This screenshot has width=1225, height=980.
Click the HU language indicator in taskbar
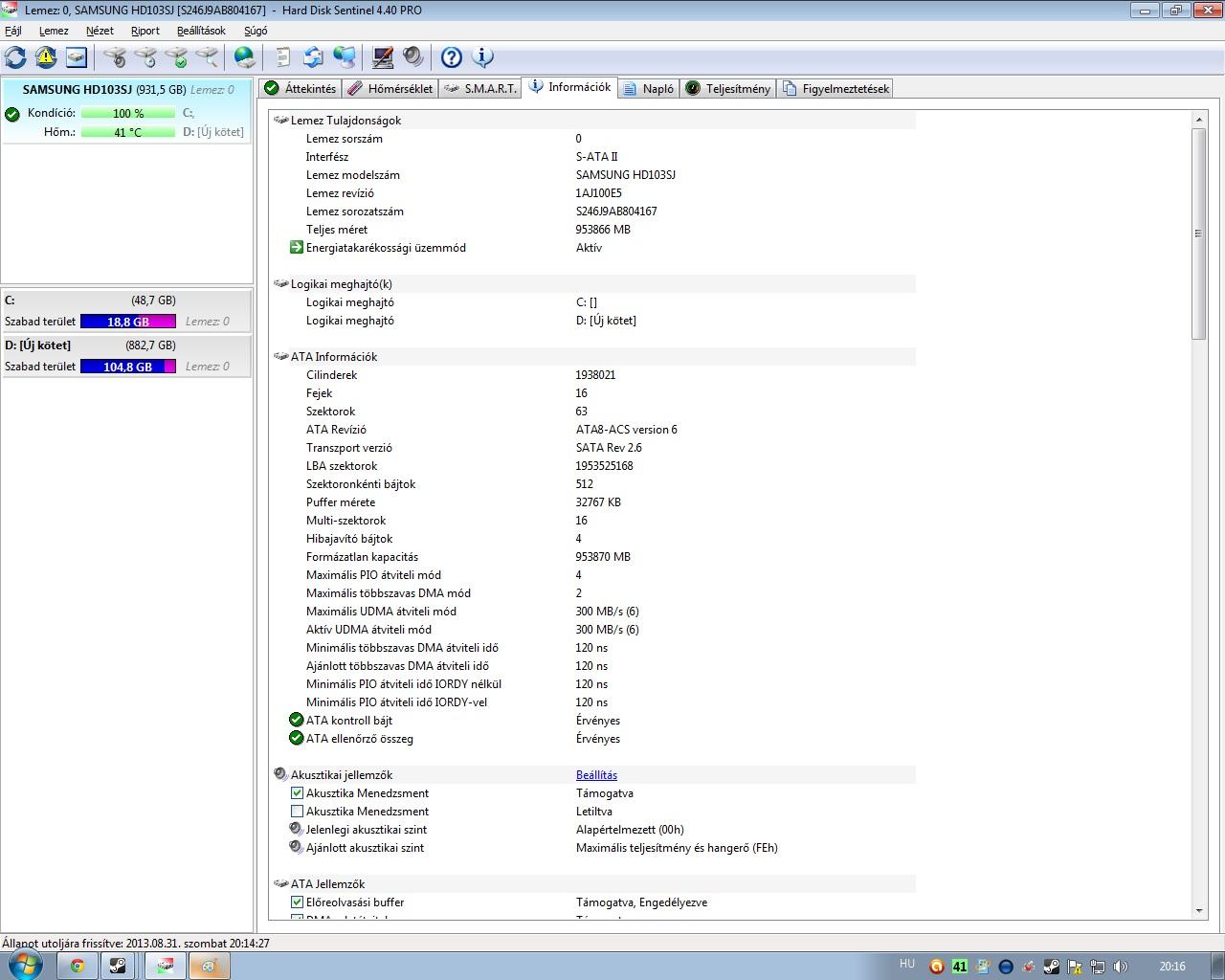(x=907, y=964)
